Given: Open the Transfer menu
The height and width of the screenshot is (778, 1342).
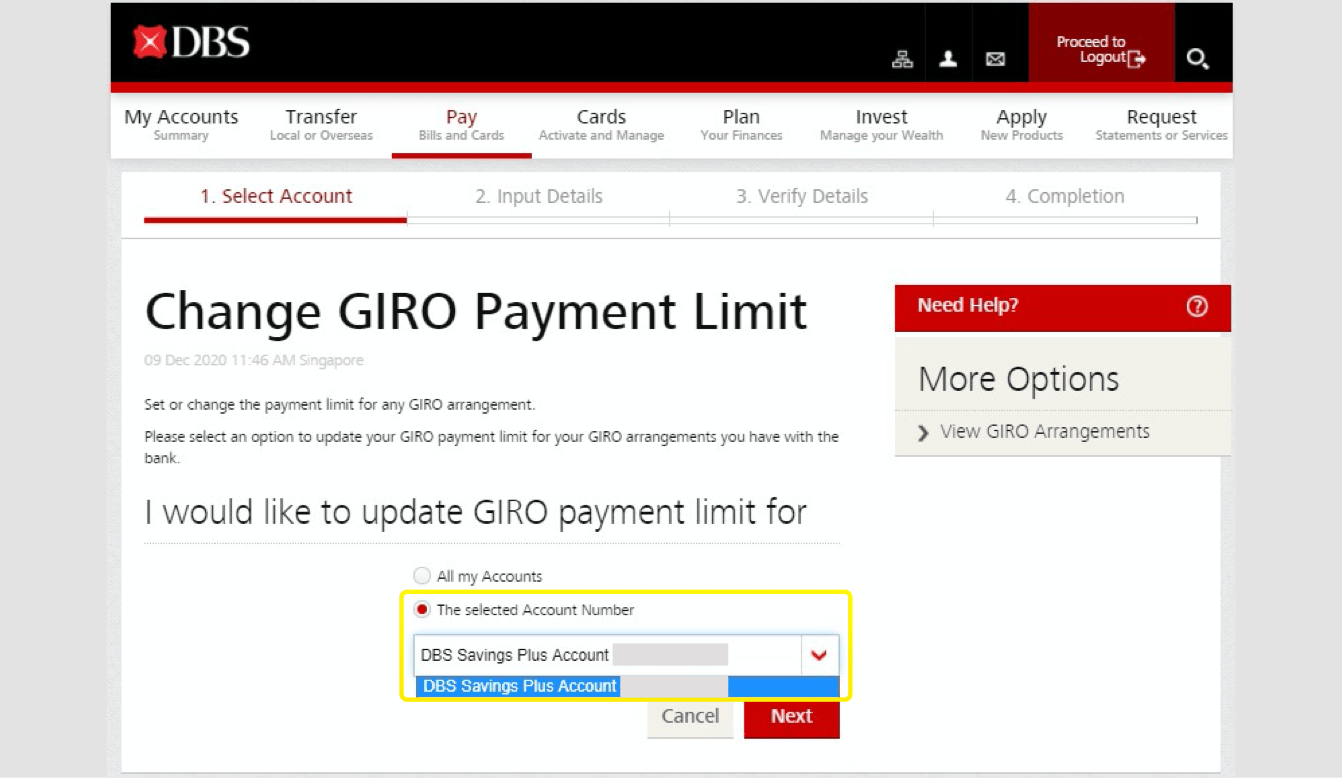Looking at the screenshot, I should coord(321,125).
